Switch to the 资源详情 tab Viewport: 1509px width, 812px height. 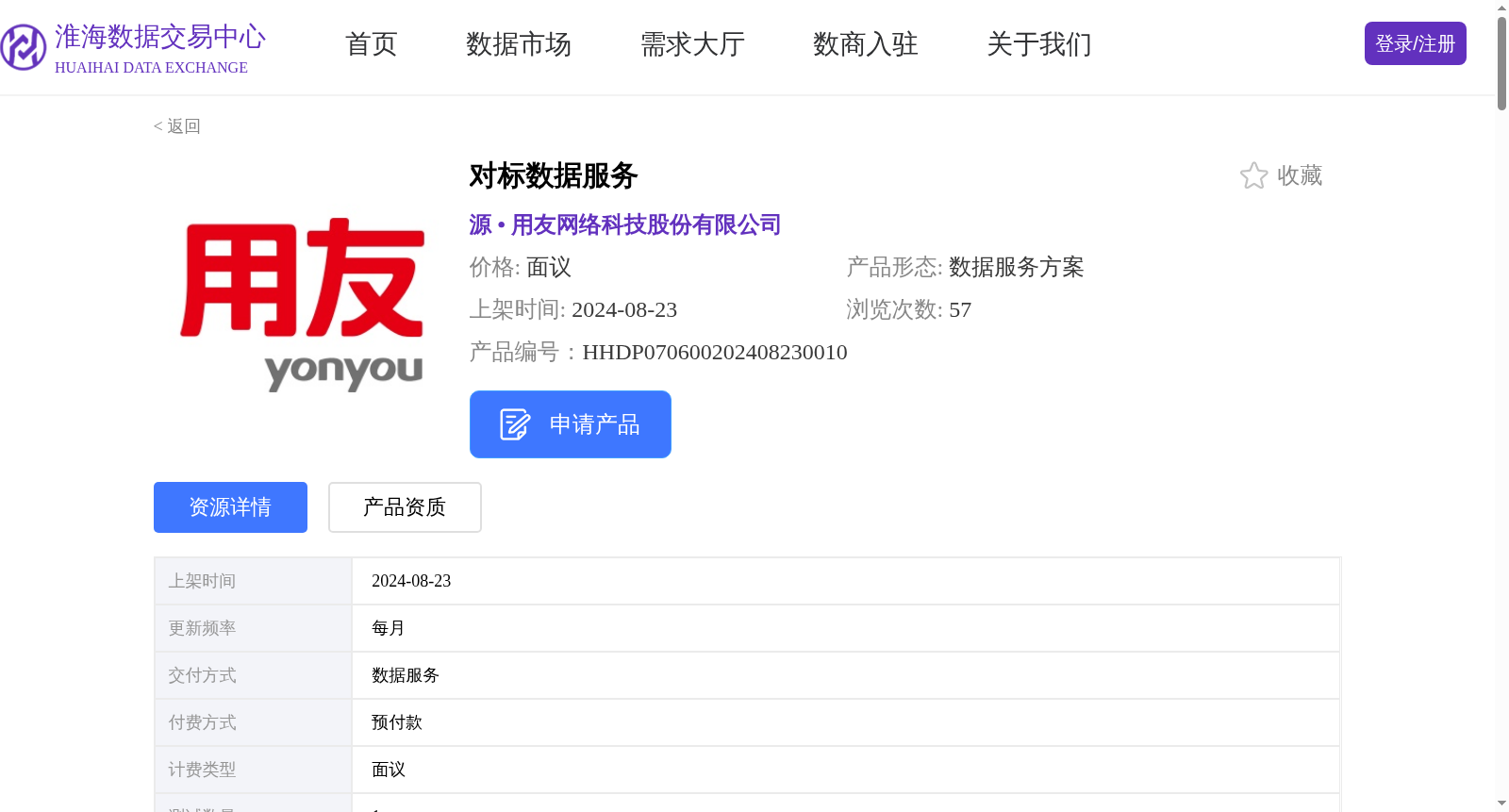coord(230,507)
